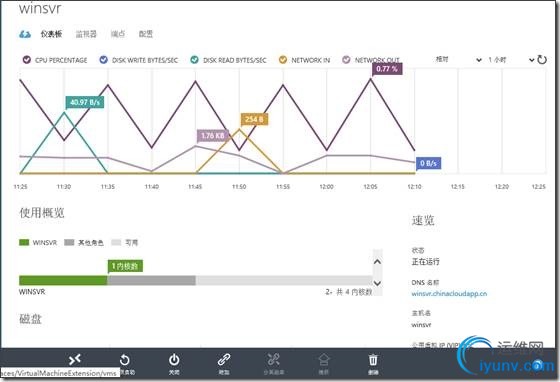Click the 40.97 B/s chart label
560x382 pixels.
[85, 102]
